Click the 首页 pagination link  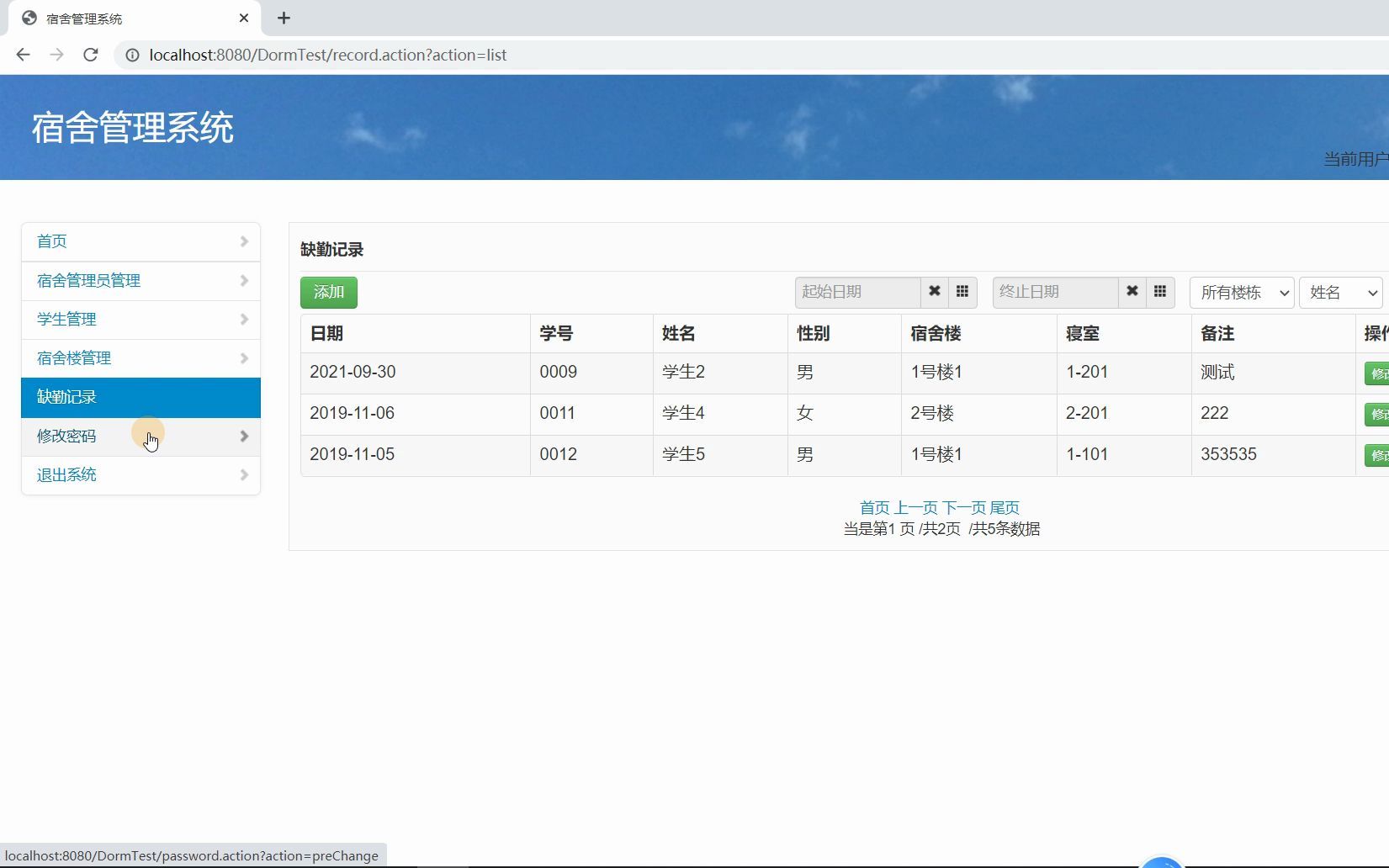873,507
